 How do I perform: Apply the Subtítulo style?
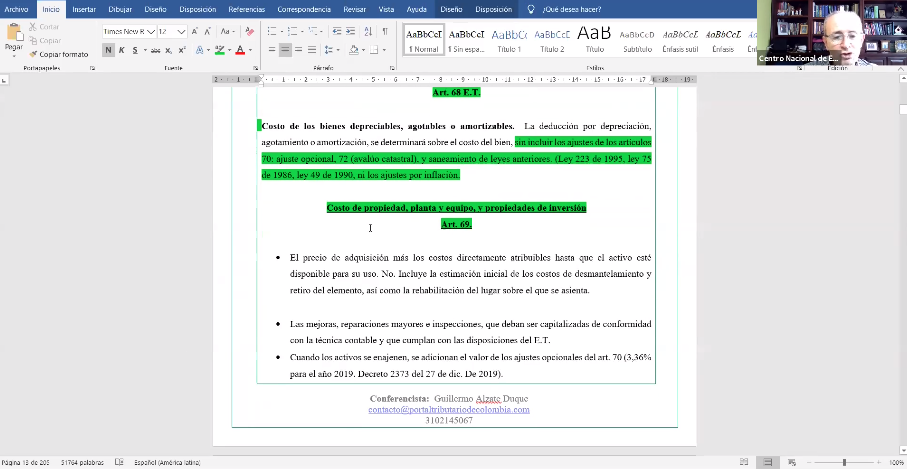pos(637,40)
